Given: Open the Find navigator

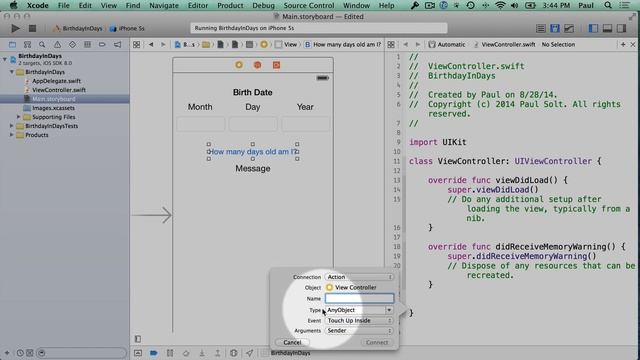Looking at the screenshot, I should (x=42, y=44).
